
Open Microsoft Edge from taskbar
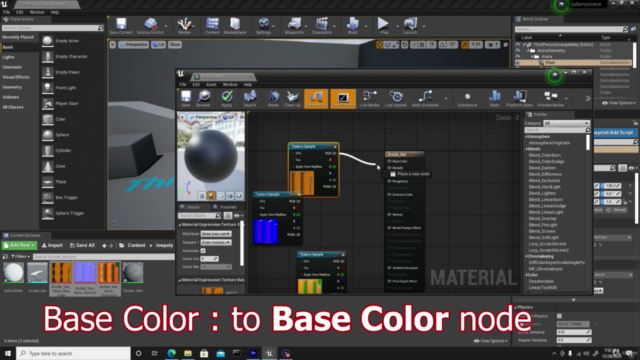pyautogui.click(x=171, y=353)
